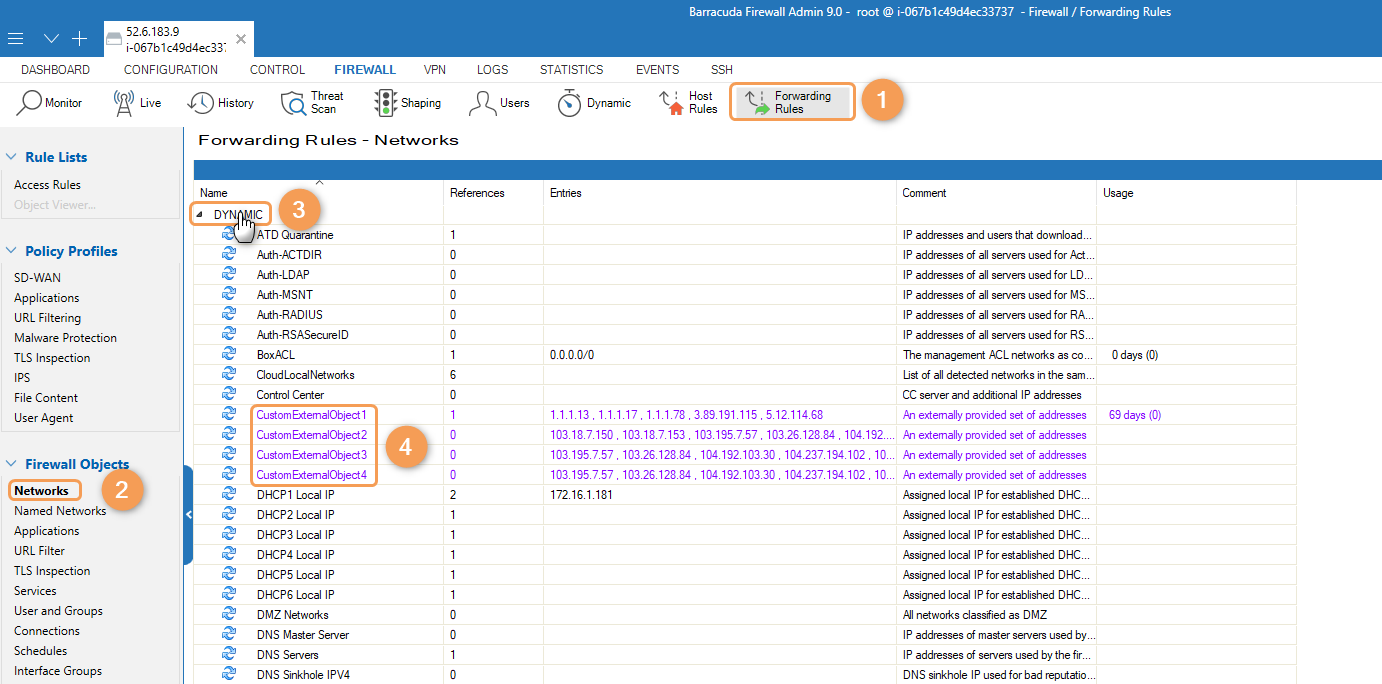Select the CustomExternalObject1 row
The image size is (1382, 684).
click(x=311, y=415)
